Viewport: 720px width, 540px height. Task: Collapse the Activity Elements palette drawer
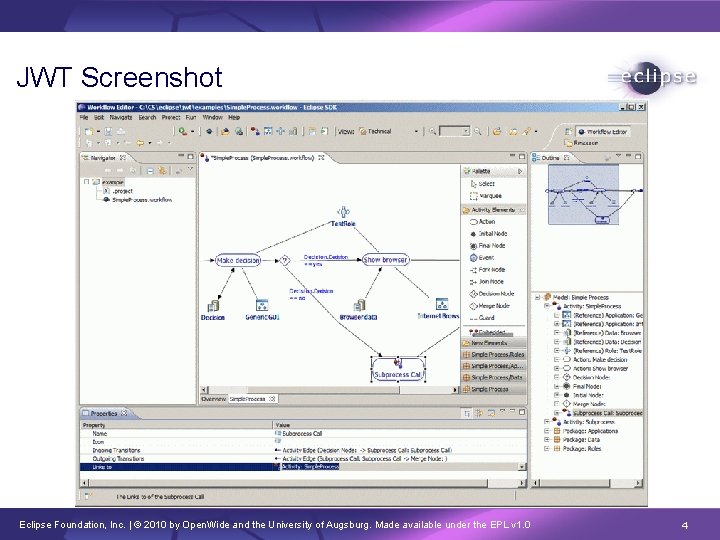[x=494, y=210]
